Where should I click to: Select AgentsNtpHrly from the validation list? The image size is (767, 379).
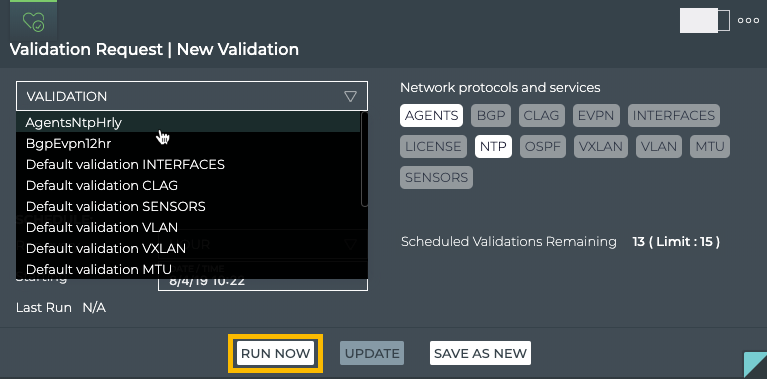[x=188, y=122]
